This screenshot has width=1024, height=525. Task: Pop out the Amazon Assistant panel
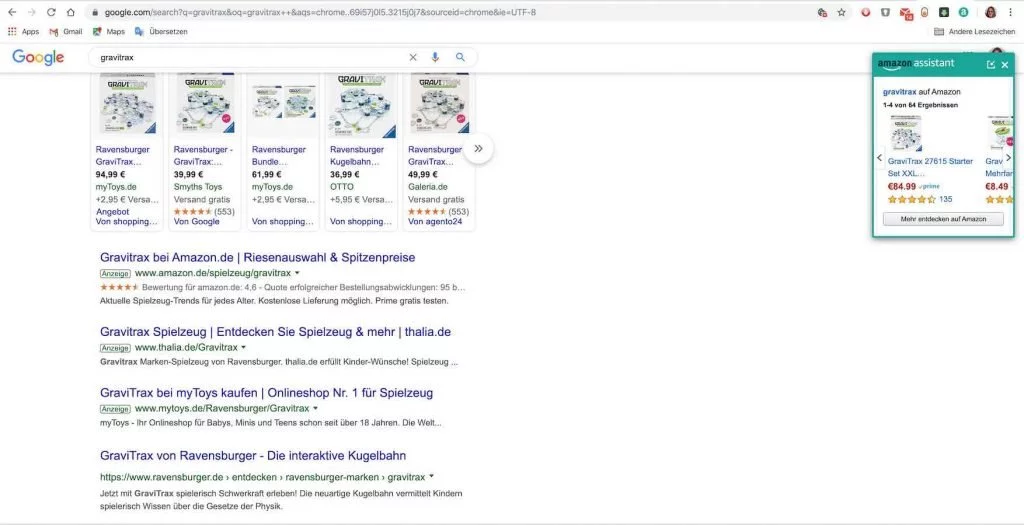[991, 64]
